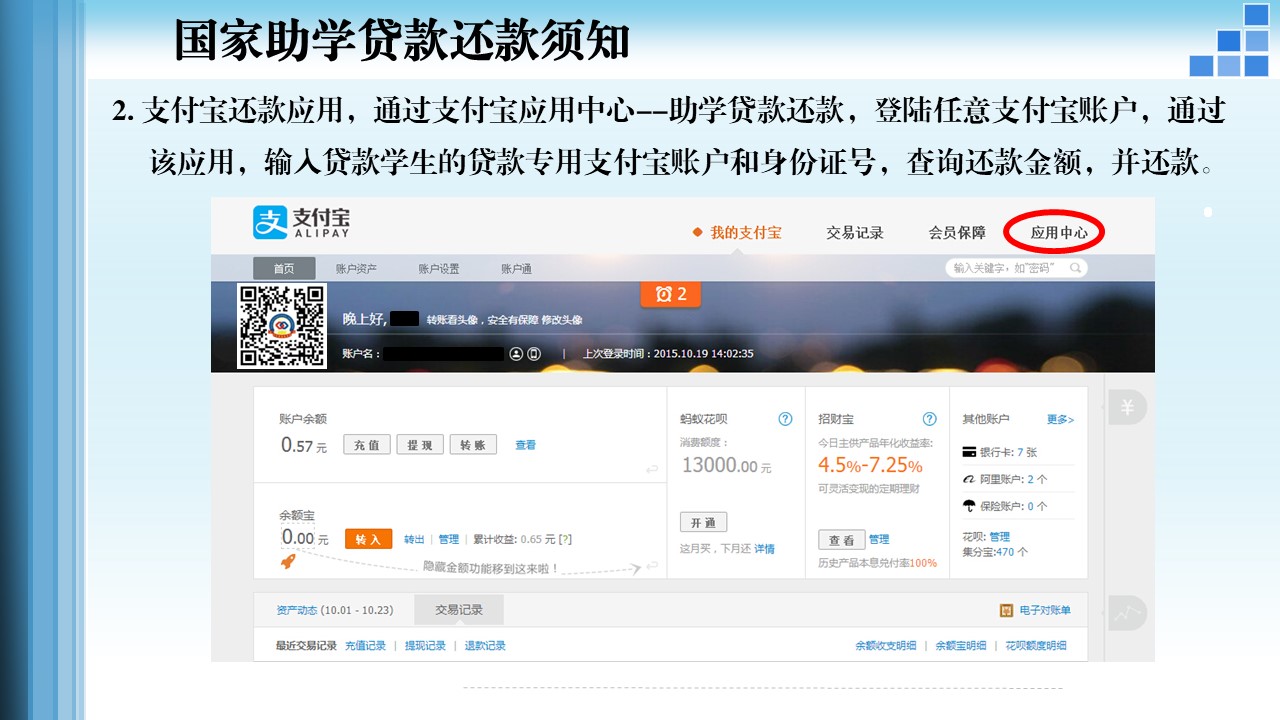Click the 余额宝 help [?] mark
1280x720 pixels.
point(565,539)
